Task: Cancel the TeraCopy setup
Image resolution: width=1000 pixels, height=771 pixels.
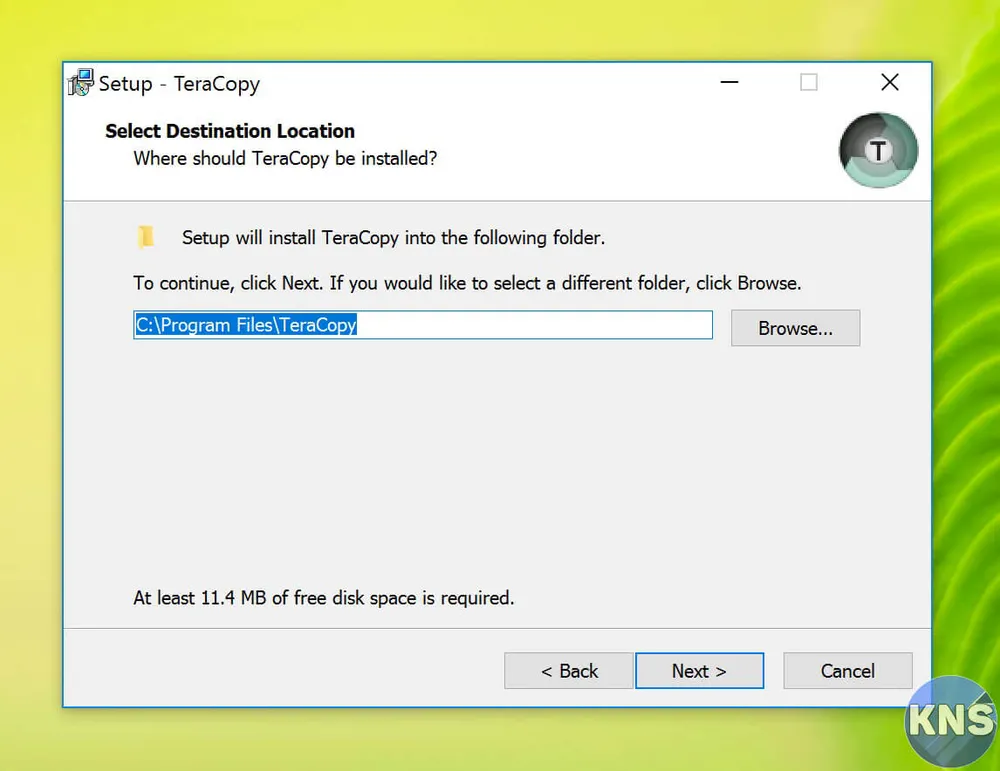Action: 848,670
